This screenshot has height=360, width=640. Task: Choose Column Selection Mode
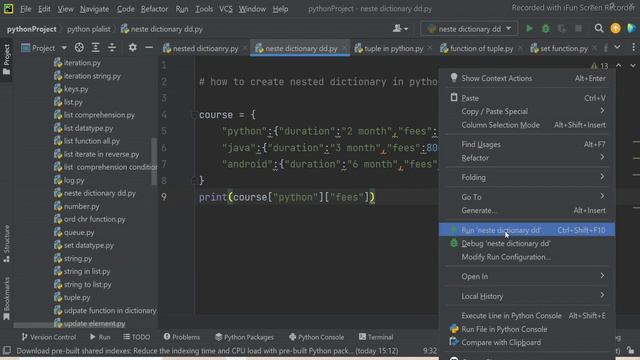pos(527,125)
